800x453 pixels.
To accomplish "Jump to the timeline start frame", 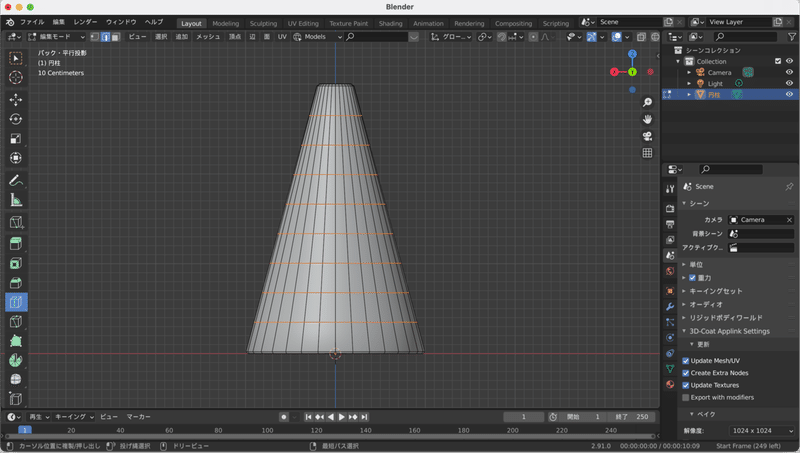I will tap(308, 417).
